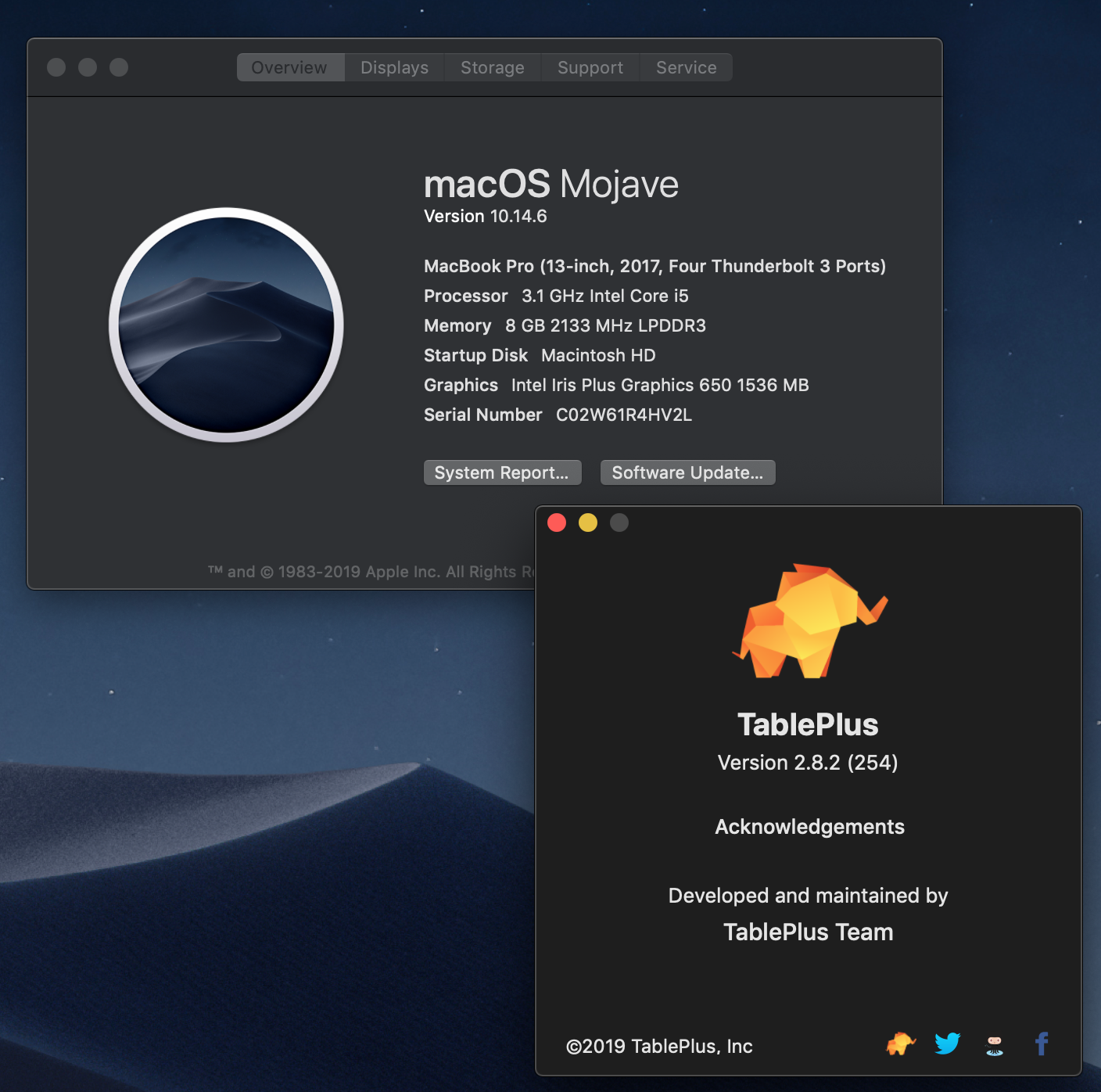
Task: View TablePlus Acknowledgements
Action: pos(809,826)
